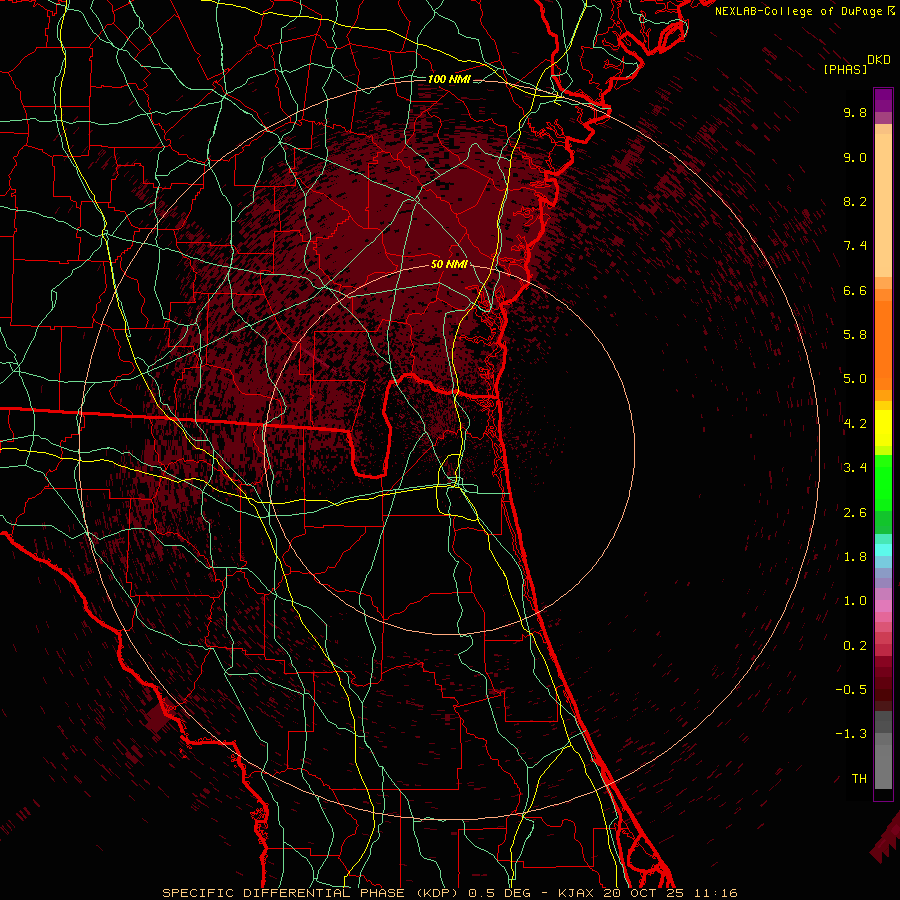Click the 9.8 value on color scale

coord(855,112)
